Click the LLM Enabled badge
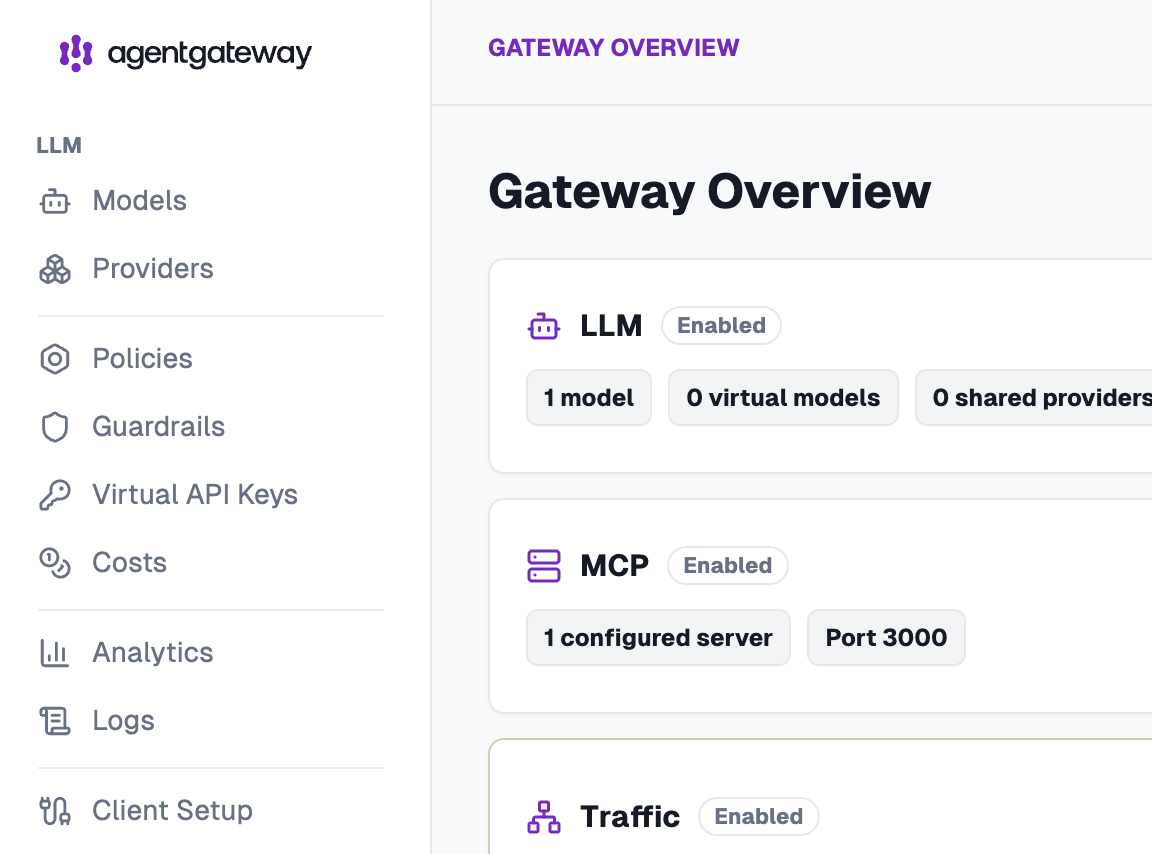This screenshot has height=854, width=1152. tap(721, 326)
